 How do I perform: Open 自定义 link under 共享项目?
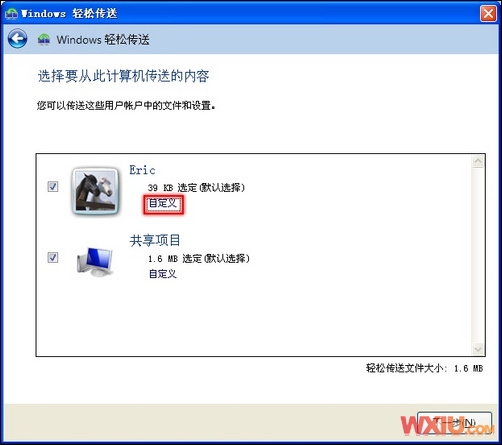point(163,274)
